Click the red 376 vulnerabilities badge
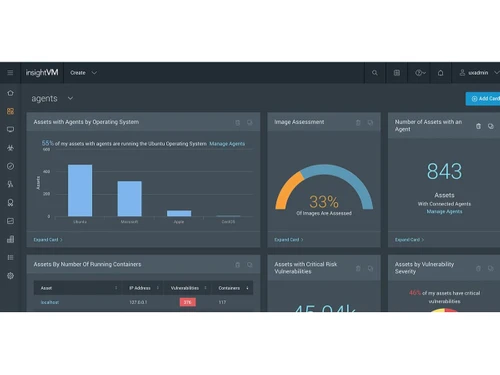This screenshot has width=500, height=375. click(188, 302)
